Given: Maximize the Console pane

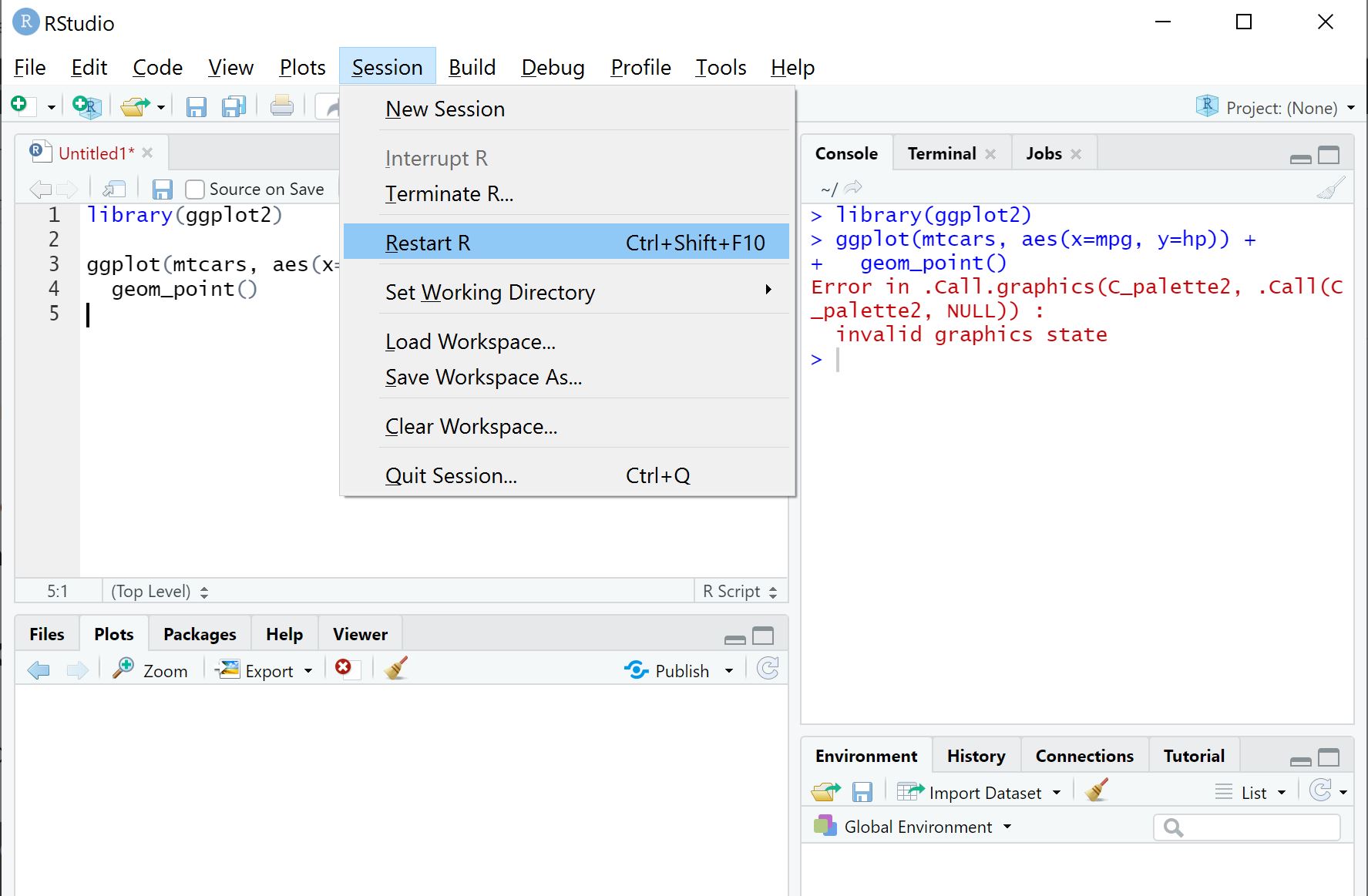Looking at the screenshot, I should point(1329,156).
